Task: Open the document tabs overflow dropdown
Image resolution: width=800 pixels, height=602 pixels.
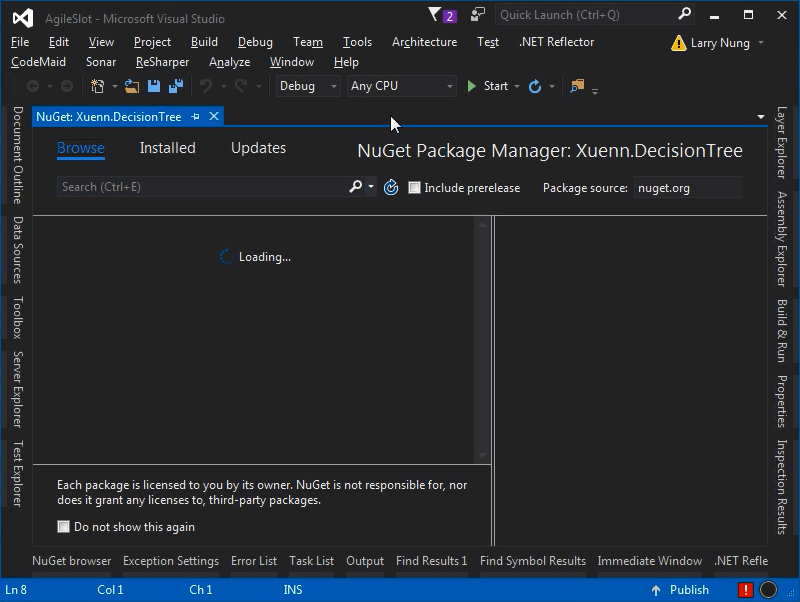Action: point(761,117)
